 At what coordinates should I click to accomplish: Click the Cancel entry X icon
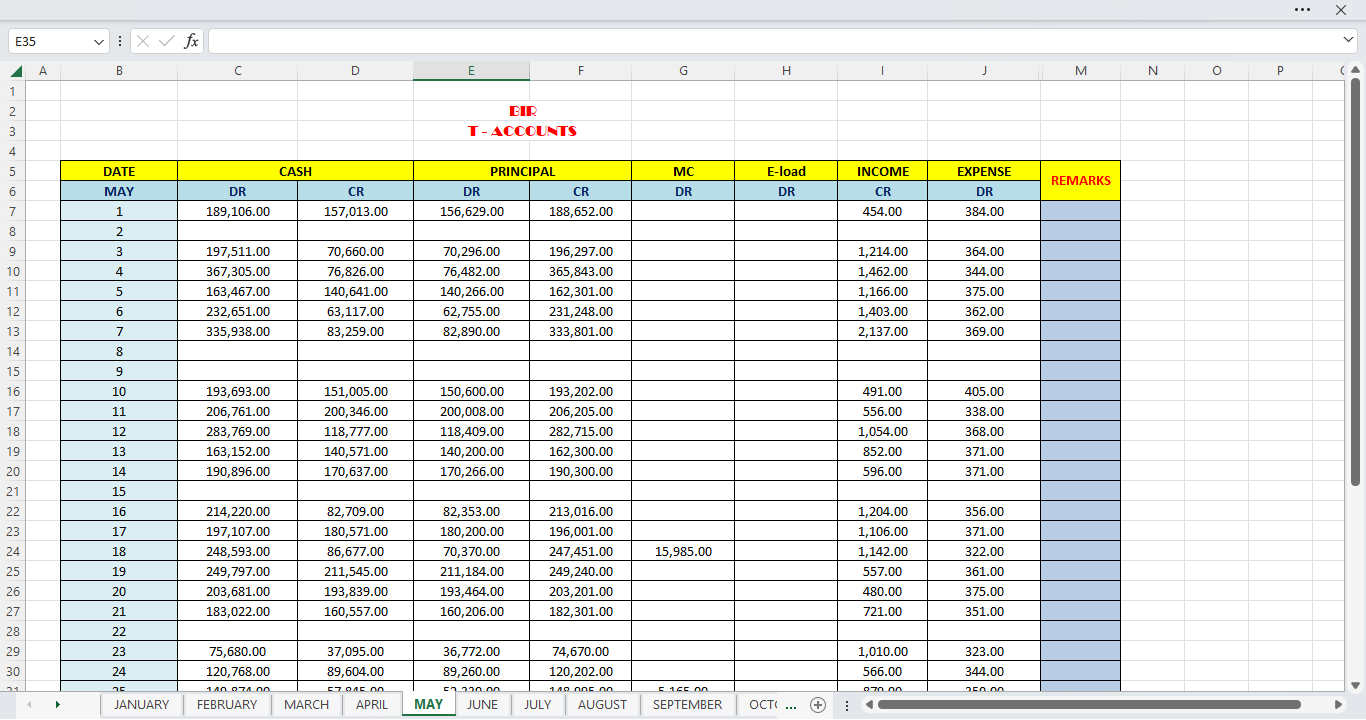coord(143,41)
